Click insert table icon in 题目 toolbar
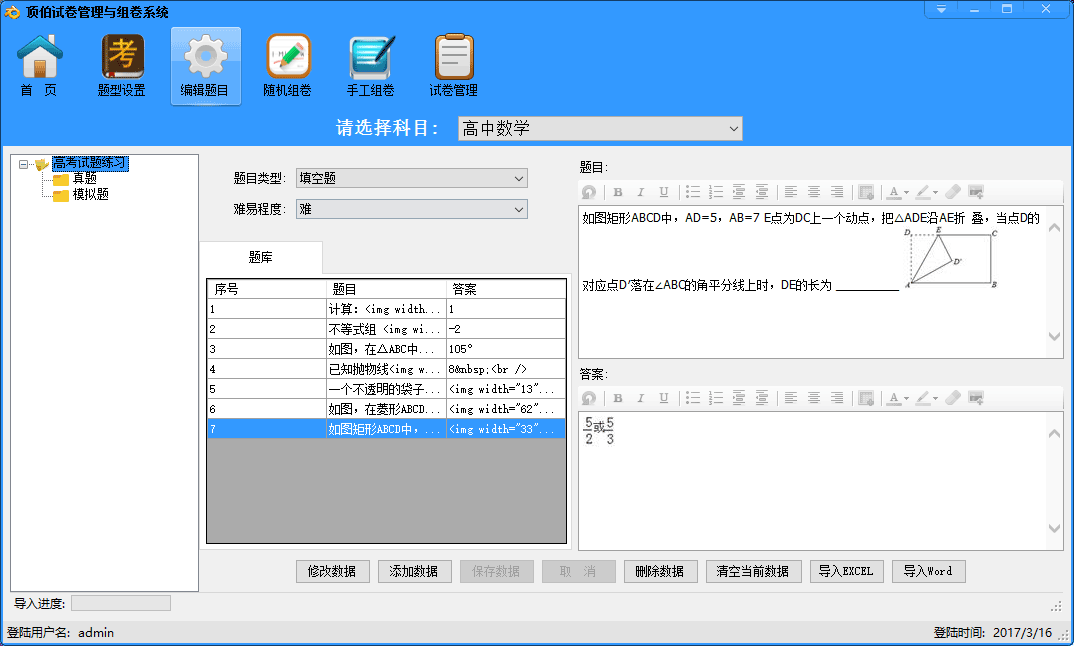1074x646 pixels. [x=866, y=192]
